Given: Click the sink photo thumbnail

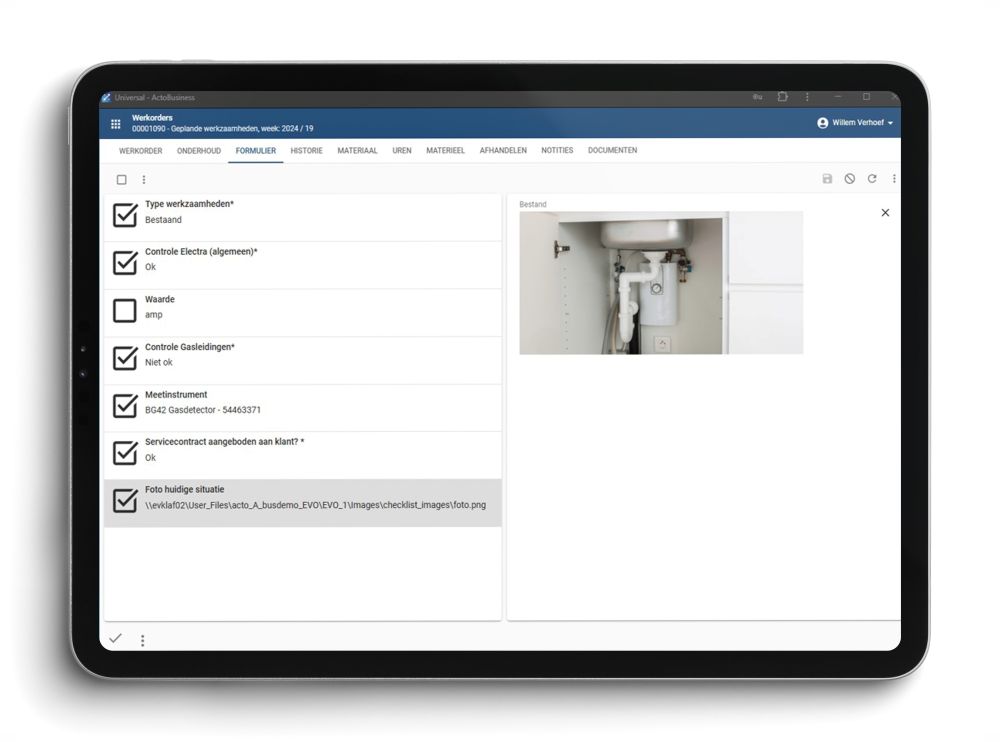Looking at the screenshot, I should pyautogui.click(x=621, y=286).
